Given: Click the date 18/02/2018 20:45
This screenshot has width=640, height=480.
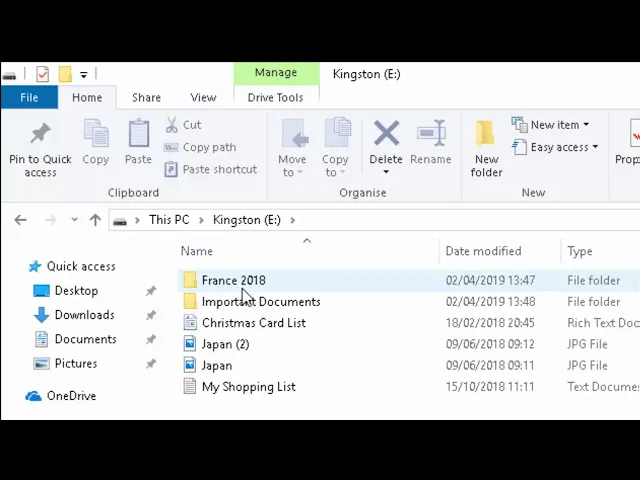Looking at the screenshot, I should coord(490,323).
